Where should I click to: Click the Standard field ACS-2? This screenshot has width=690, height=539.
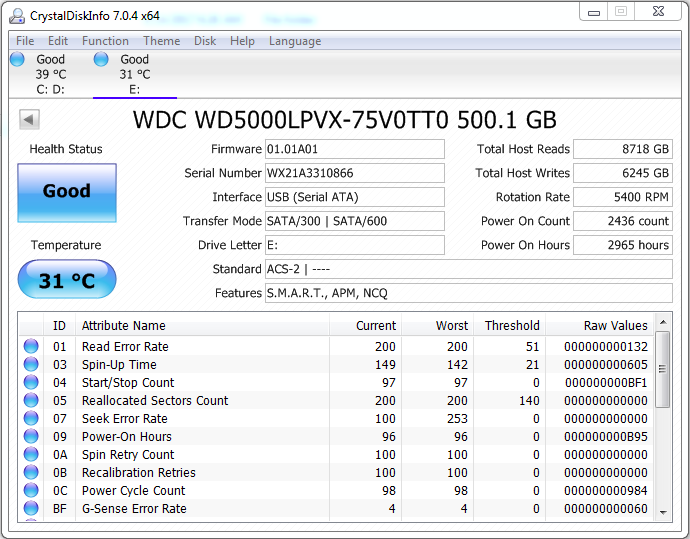(469, 269)
